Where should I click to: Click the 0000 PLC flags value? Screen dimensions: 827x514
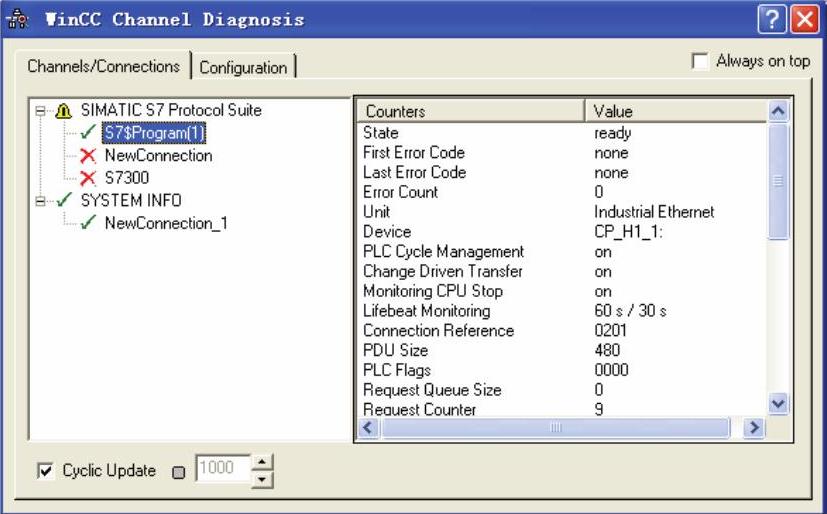(611, 370)
